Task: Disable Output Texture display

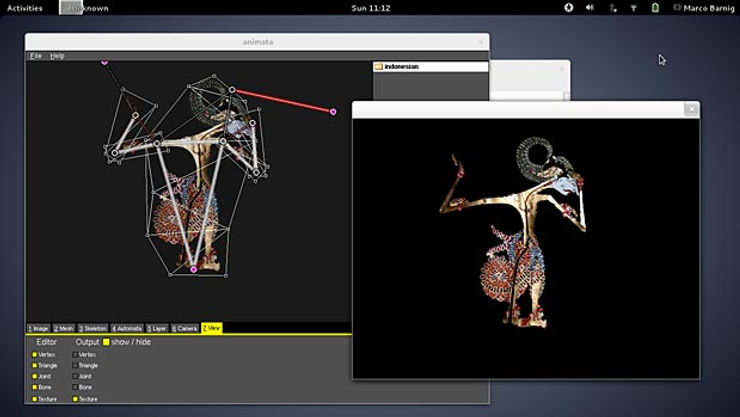Action: 75,399
